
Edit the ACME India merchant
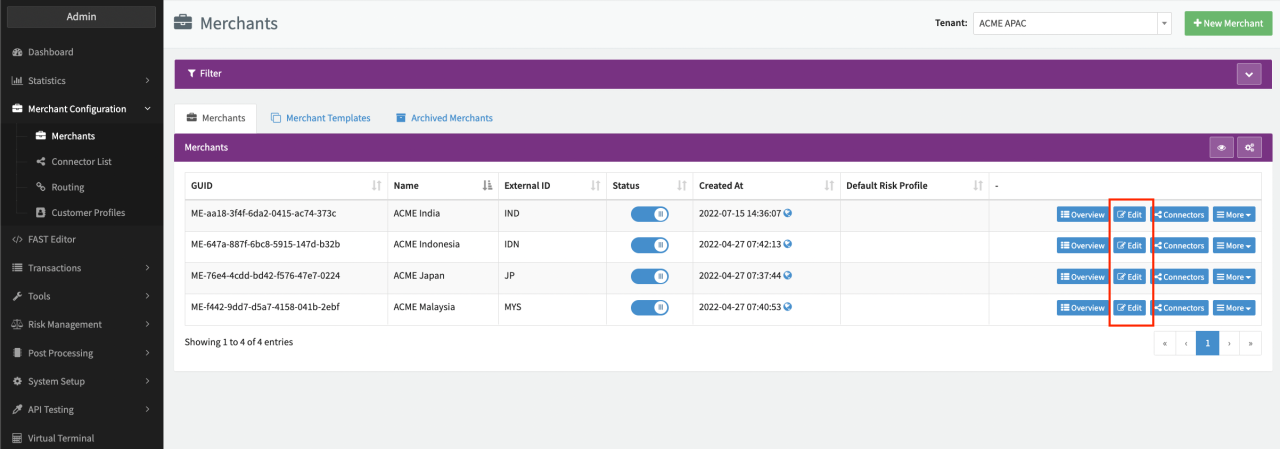pyautogui.click(x=1130, y=214)
